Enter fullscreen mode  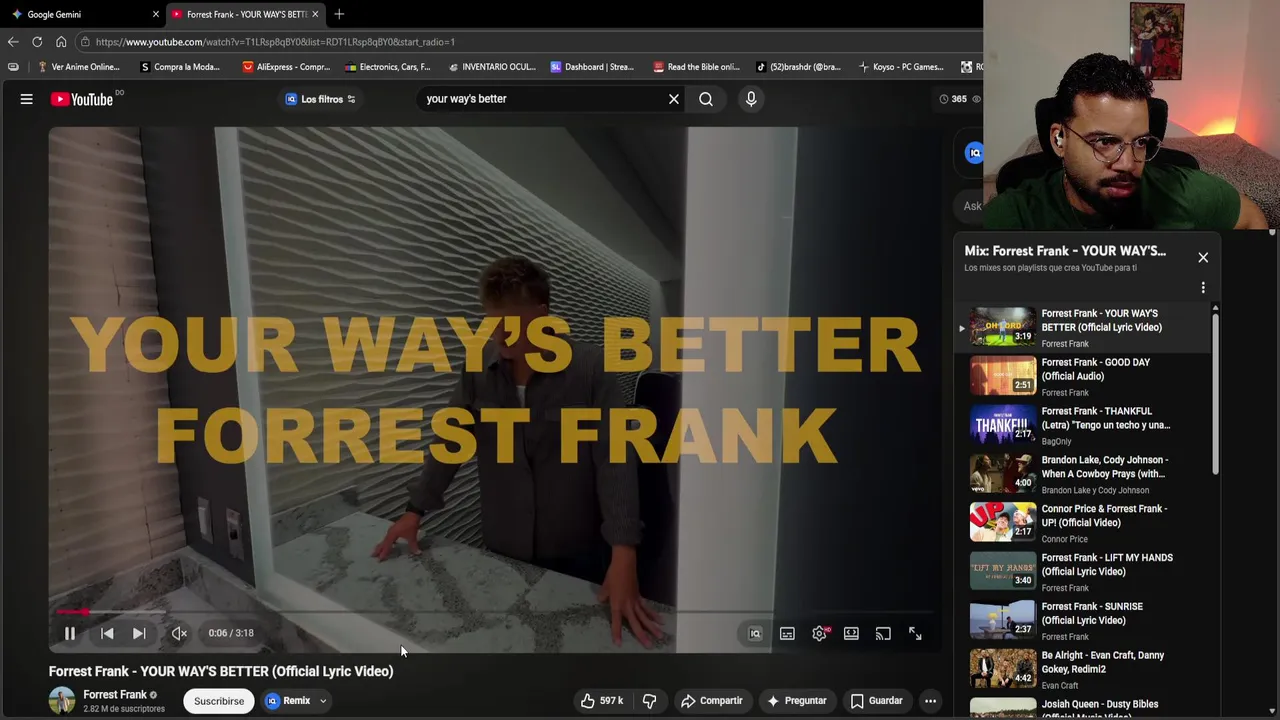915,633
